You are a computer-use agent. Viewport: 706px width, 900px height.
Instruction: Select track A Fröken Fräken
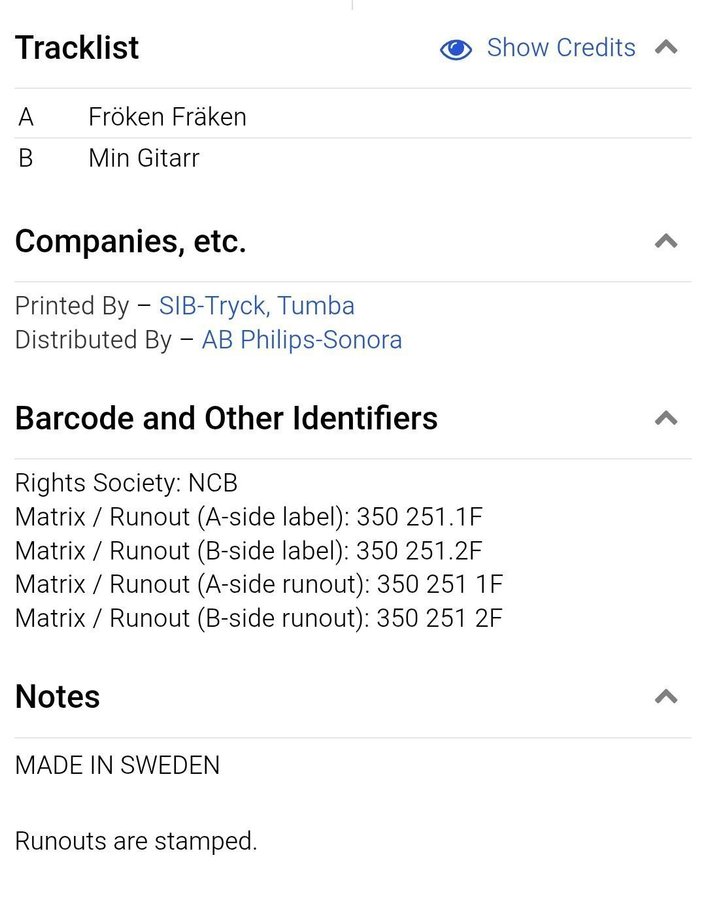tap(167, 117)
